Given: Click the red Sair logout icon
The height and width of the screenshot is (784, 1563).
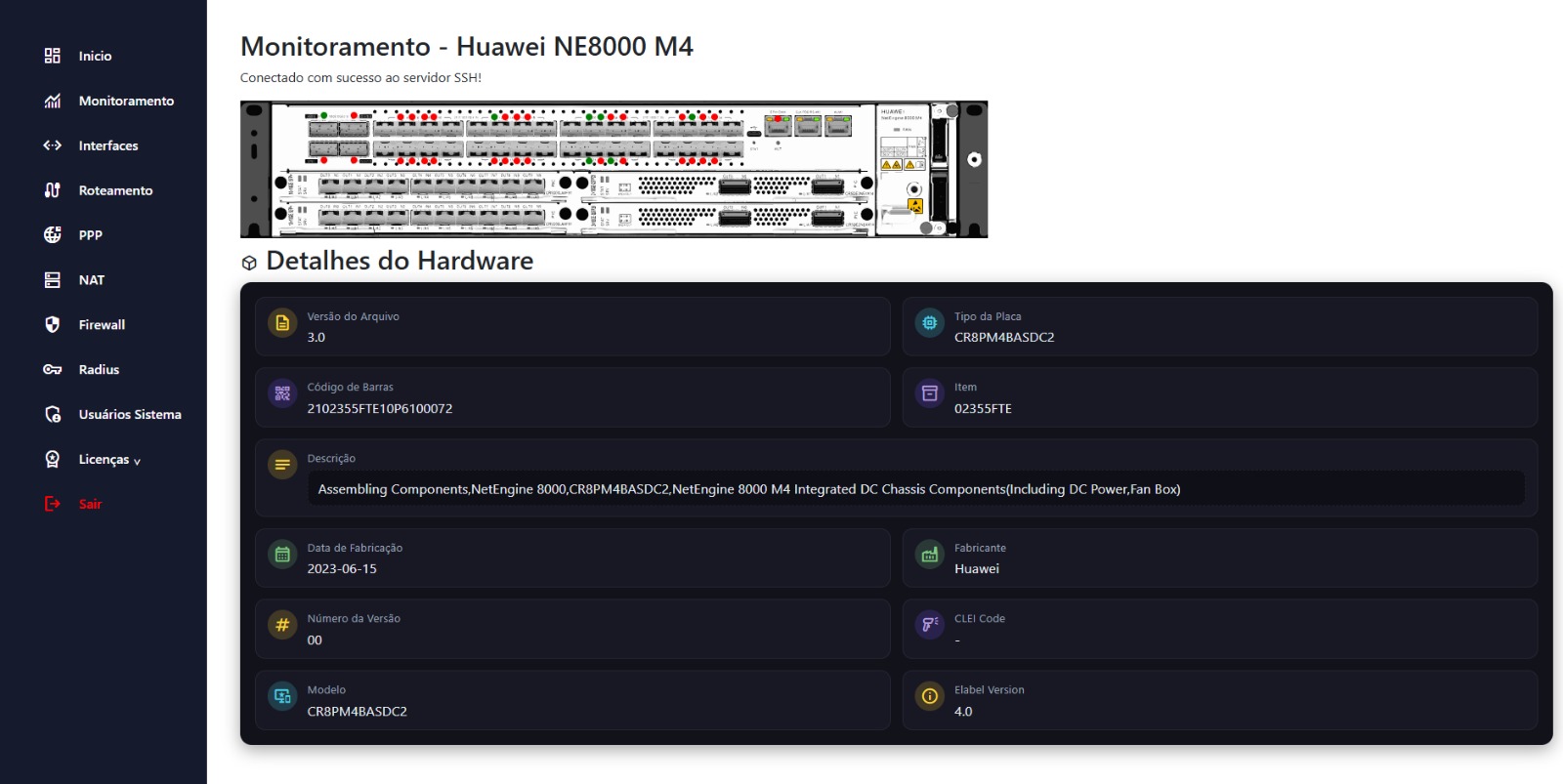Looking at the screenshot, I should (53, 504).
